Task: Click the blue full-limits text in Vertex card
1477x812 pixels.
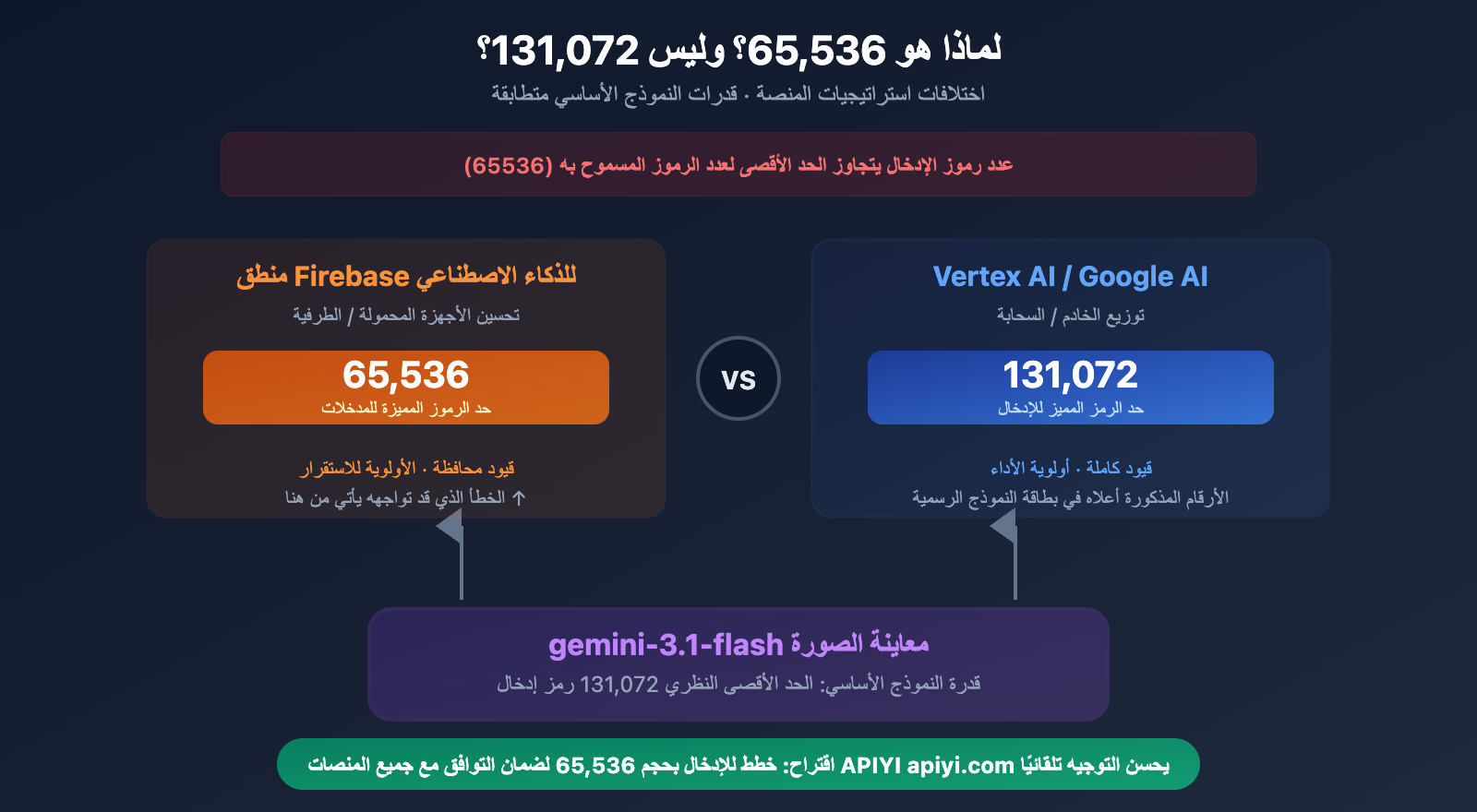Action: (1071, 468)
